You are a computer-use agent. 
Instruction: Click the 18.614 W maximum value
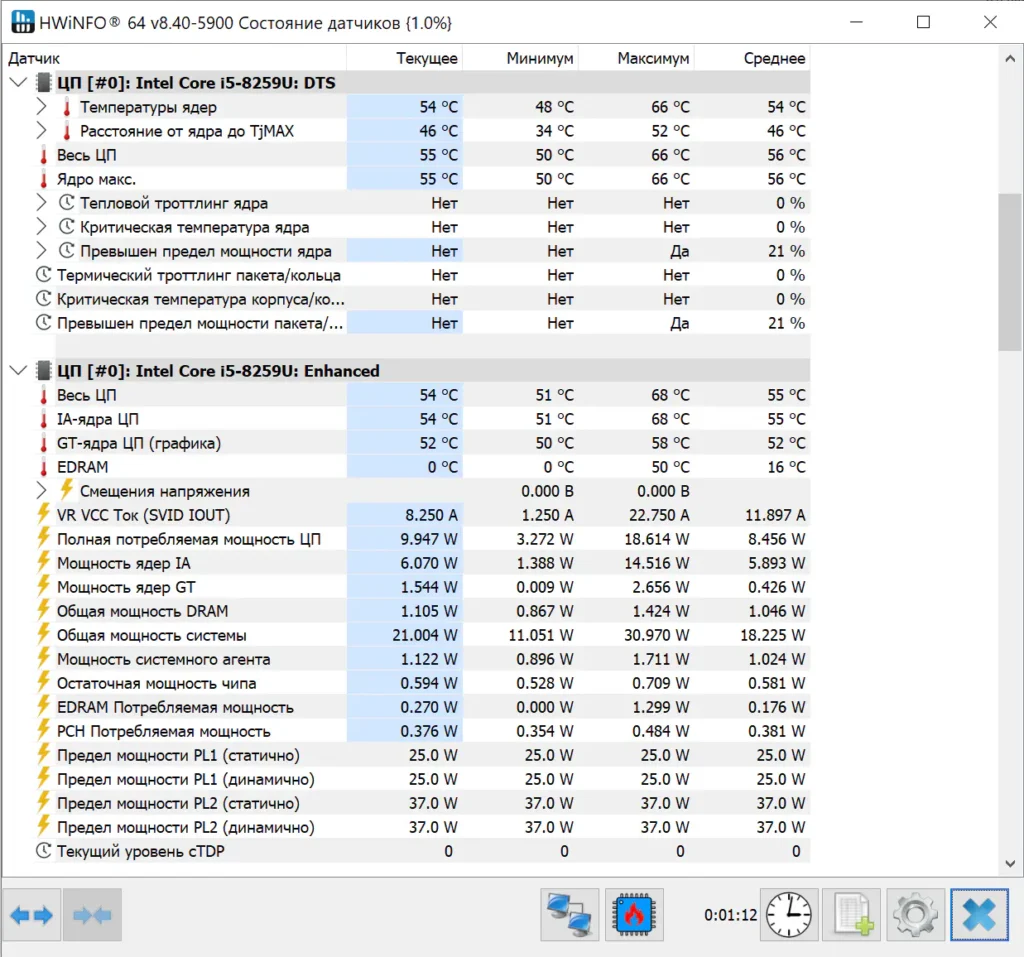[x=657, y=539]
